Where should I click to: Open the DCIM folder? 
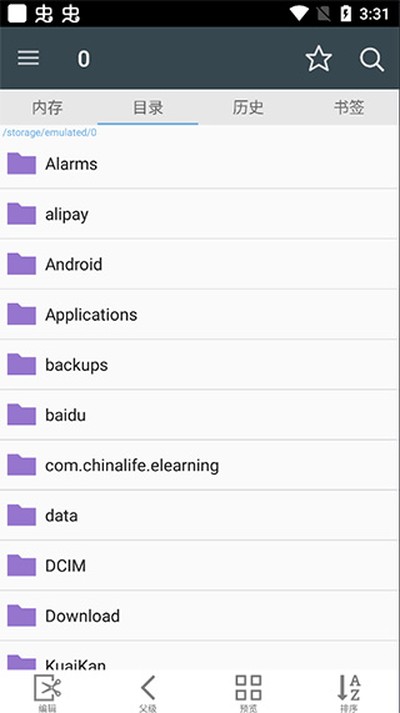pyautogui.click(x=200, y=566)
